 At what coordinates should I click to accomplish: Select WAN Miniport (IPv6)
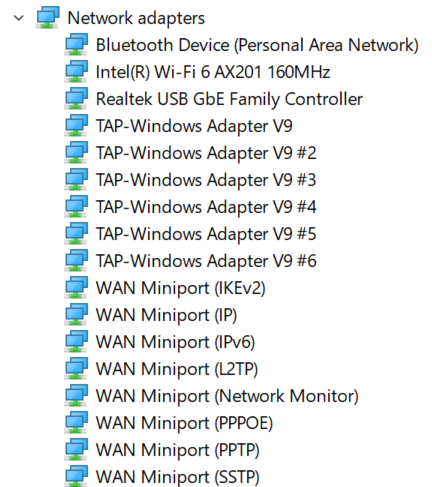[x=175, y=342]
